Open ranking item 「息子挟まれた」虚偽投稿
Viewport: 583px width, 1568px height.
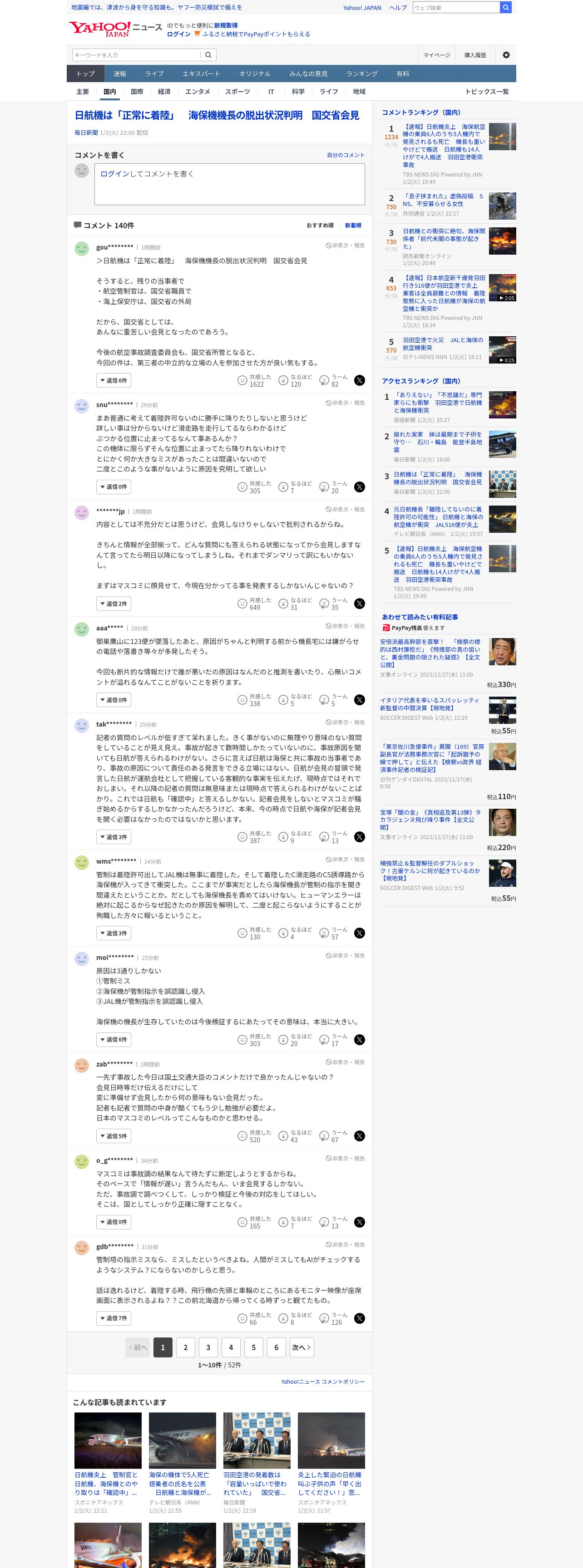443,200
